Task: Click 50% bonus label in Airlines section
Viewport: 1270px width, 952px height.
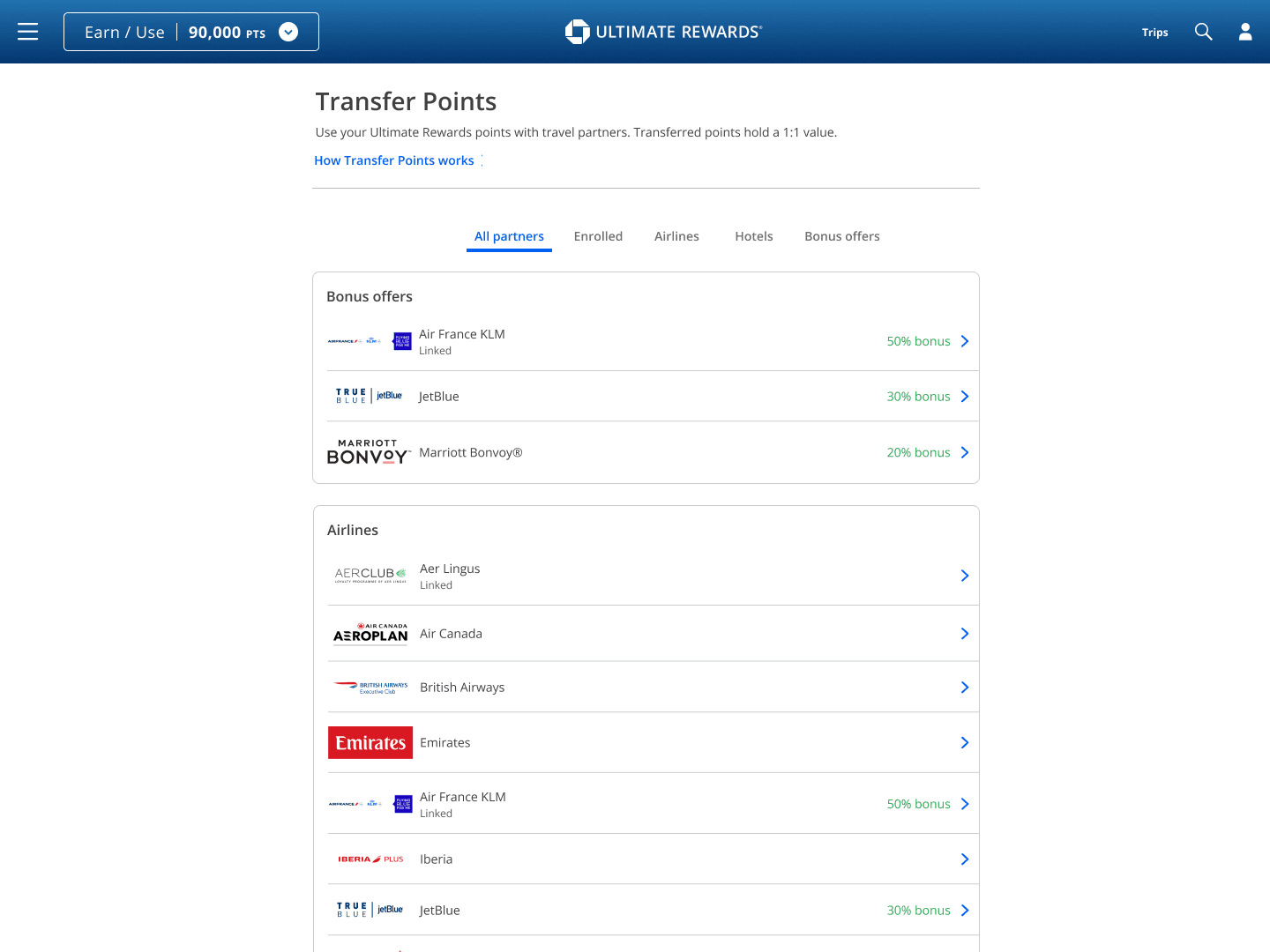Action: [918, 804]
